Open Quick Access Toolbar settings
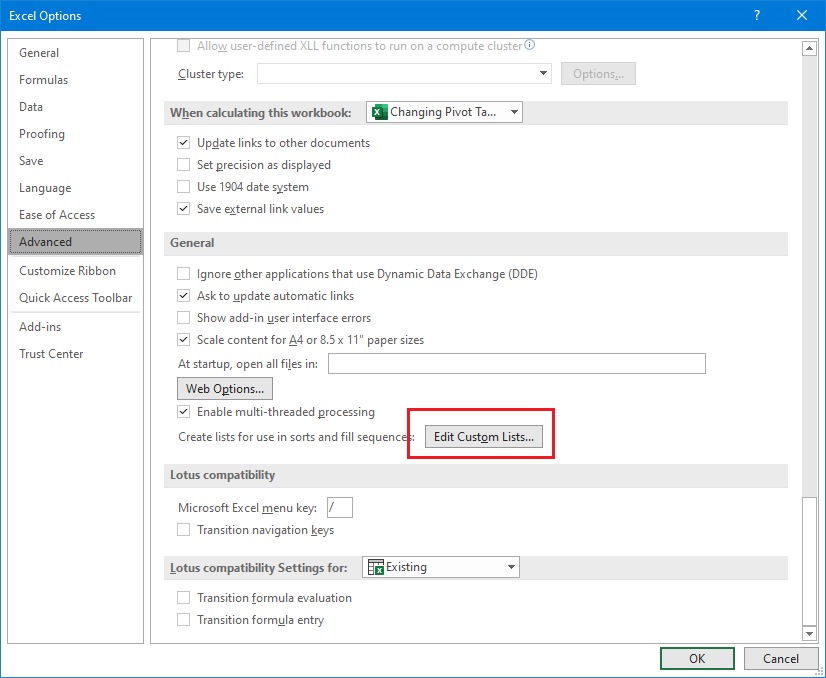This screenshot has width=826, height=678. click(x=76, y=298)
